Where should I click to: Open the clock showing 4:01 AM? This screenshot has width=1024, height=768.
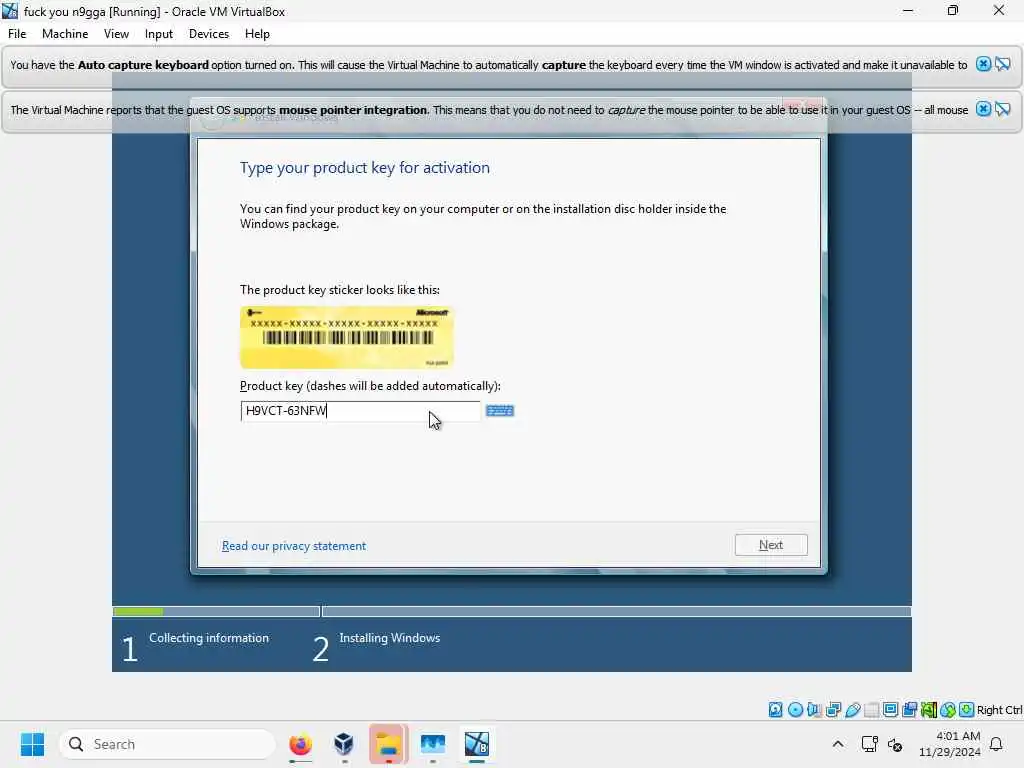pyautogui.click(x=950, y=744)
